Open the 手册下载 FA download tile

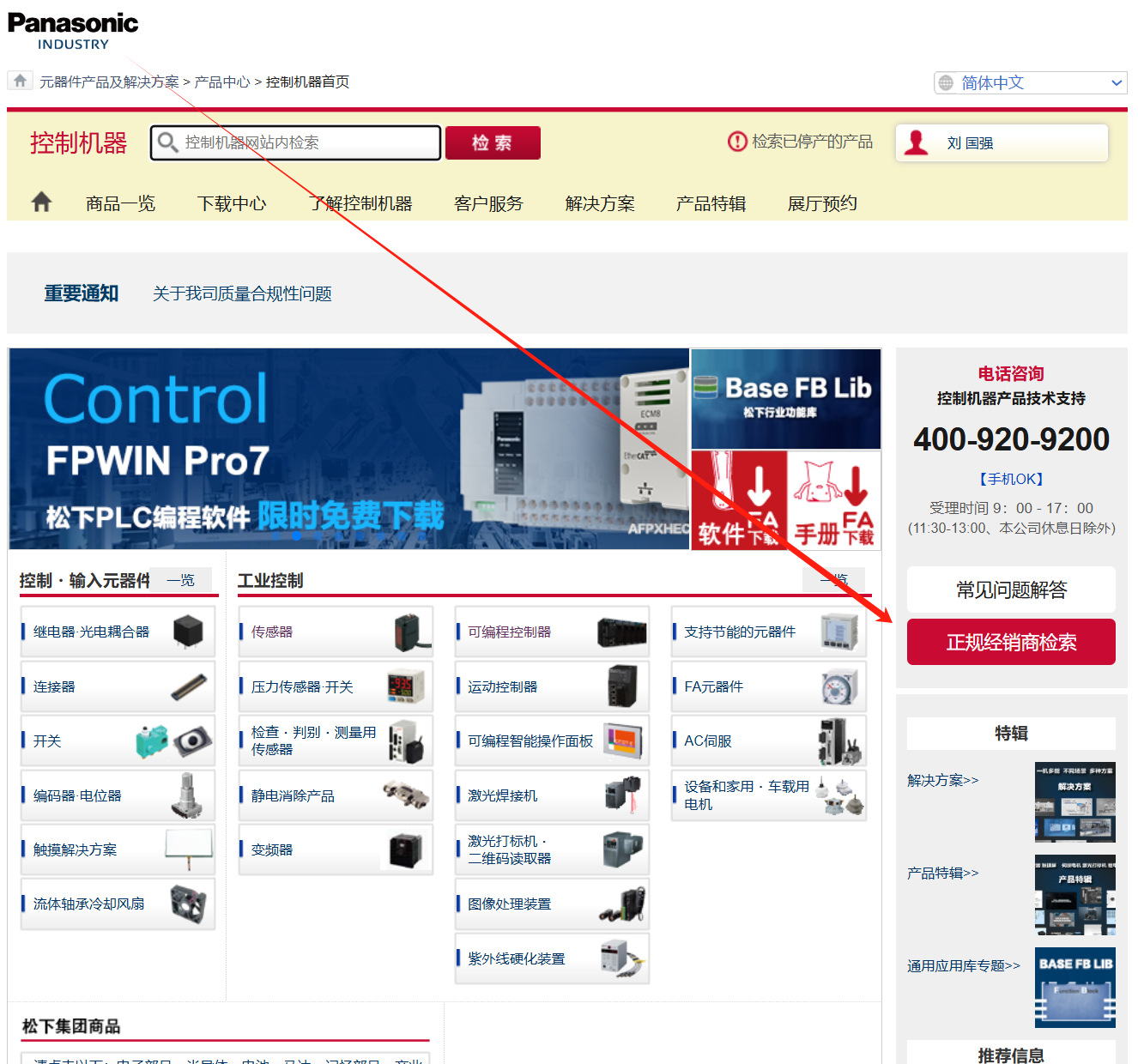point(834,500)
